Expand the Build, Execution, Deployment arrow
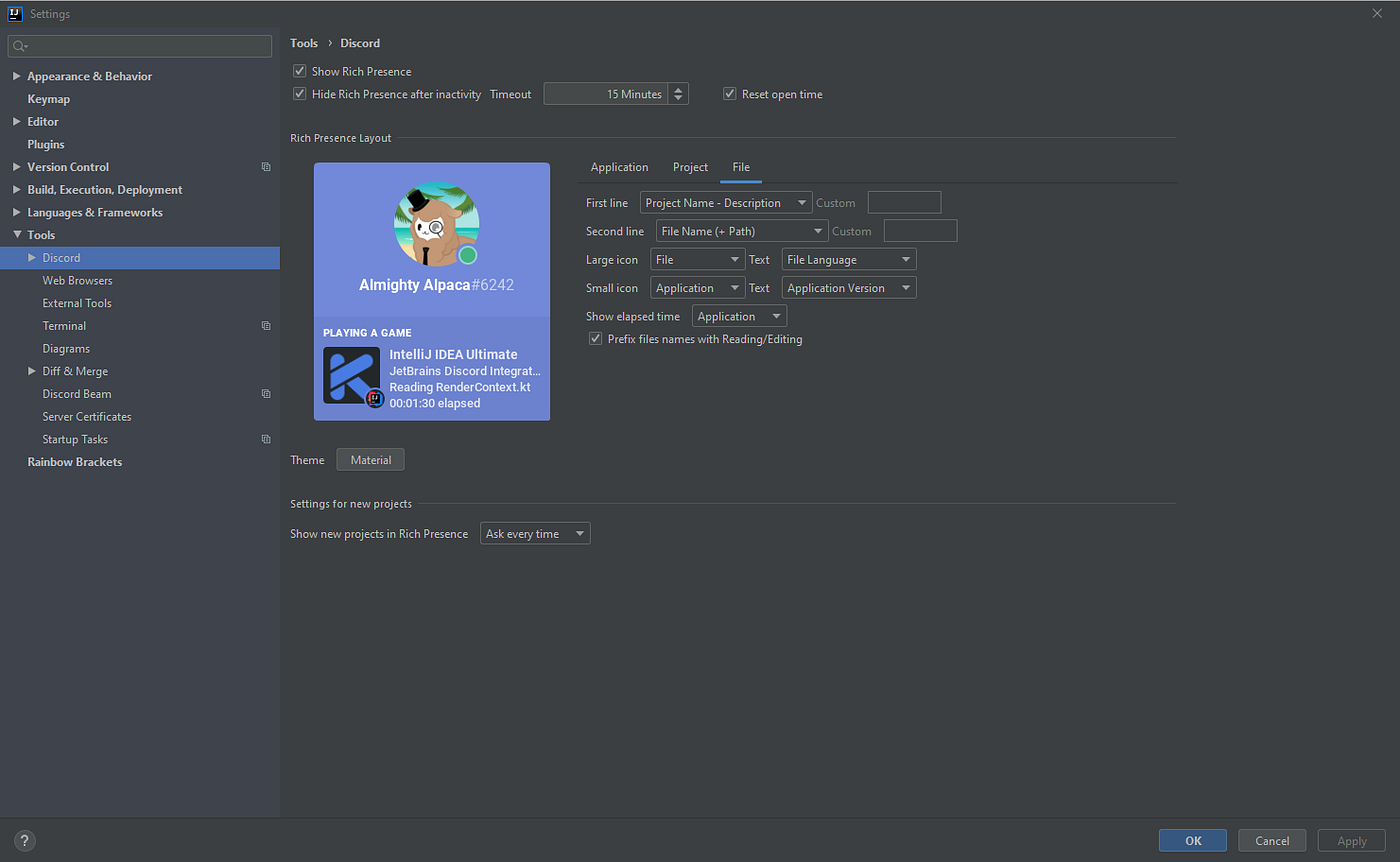The height and width of the screenshot is (862, 1400). [x=16, y=190]
